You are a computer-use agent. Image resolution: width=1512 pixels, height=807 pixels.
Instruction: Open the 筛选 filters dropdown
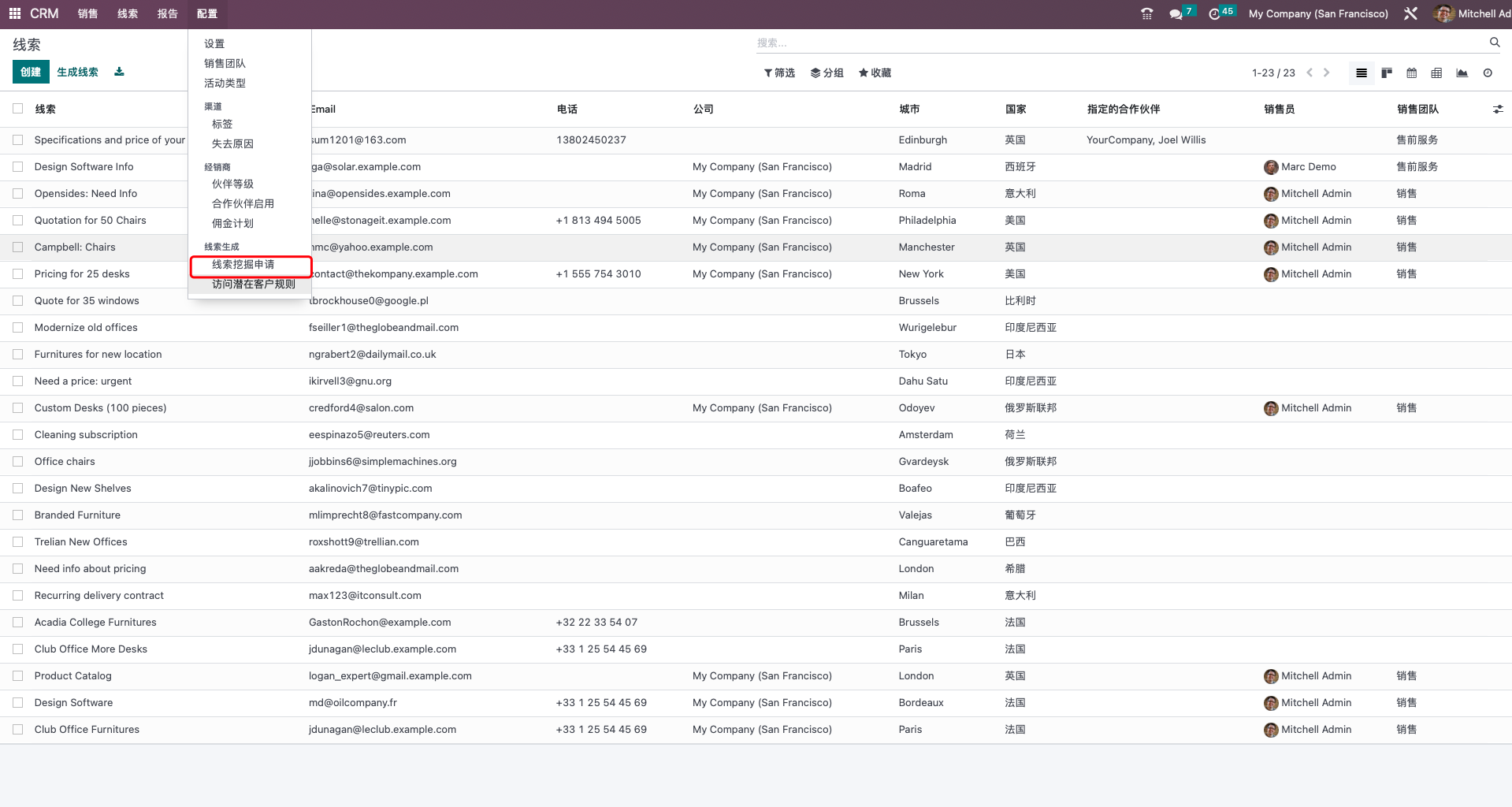[x=778, y=73]
